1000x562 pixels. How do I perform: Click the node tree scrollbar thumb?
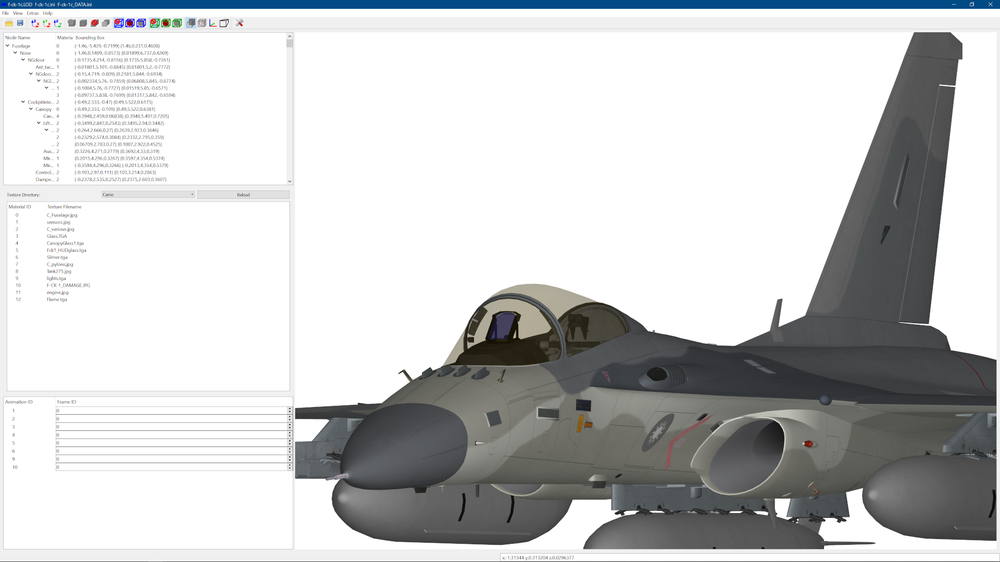290,42
